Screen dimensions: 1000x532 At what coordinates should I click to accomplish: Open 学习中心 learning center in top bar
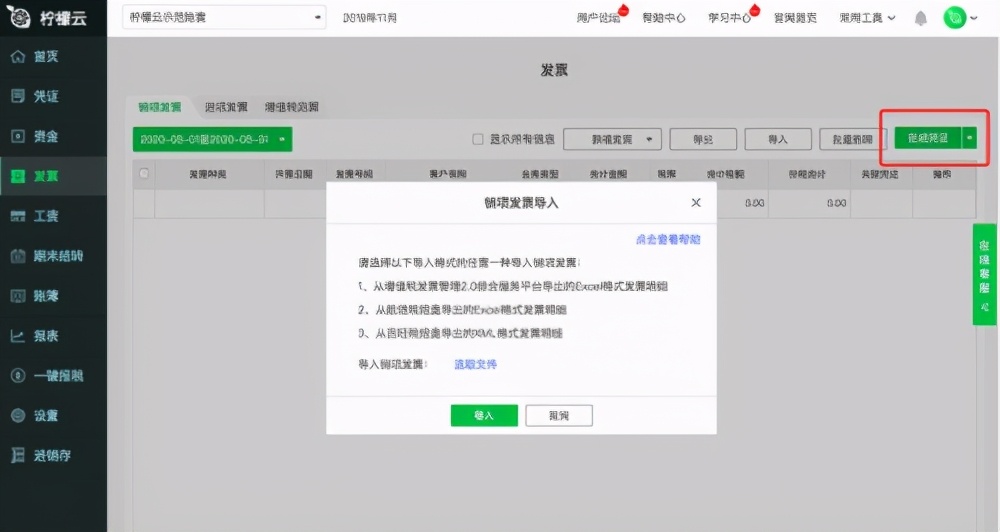[730, 18]
